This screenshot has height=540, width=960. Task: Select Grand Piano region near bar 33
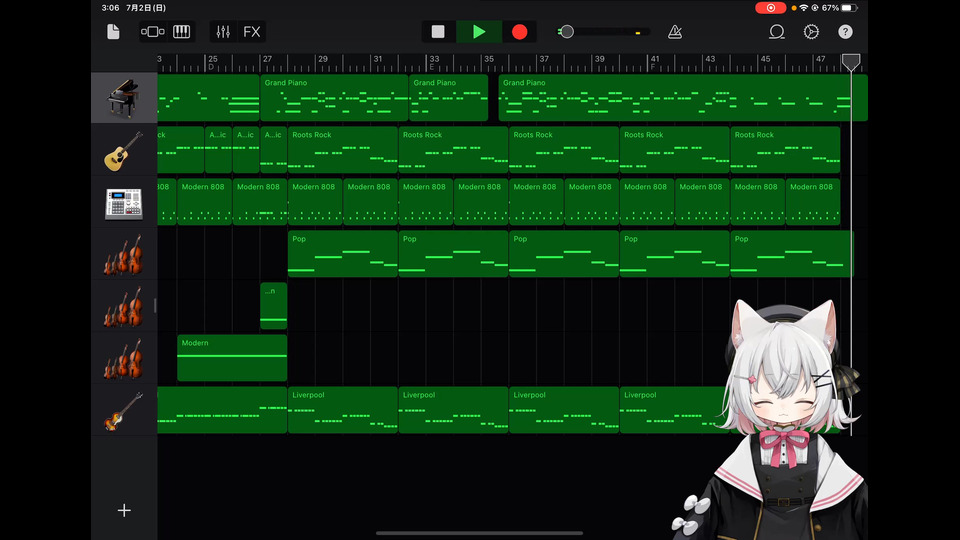[x=449, y=98]
